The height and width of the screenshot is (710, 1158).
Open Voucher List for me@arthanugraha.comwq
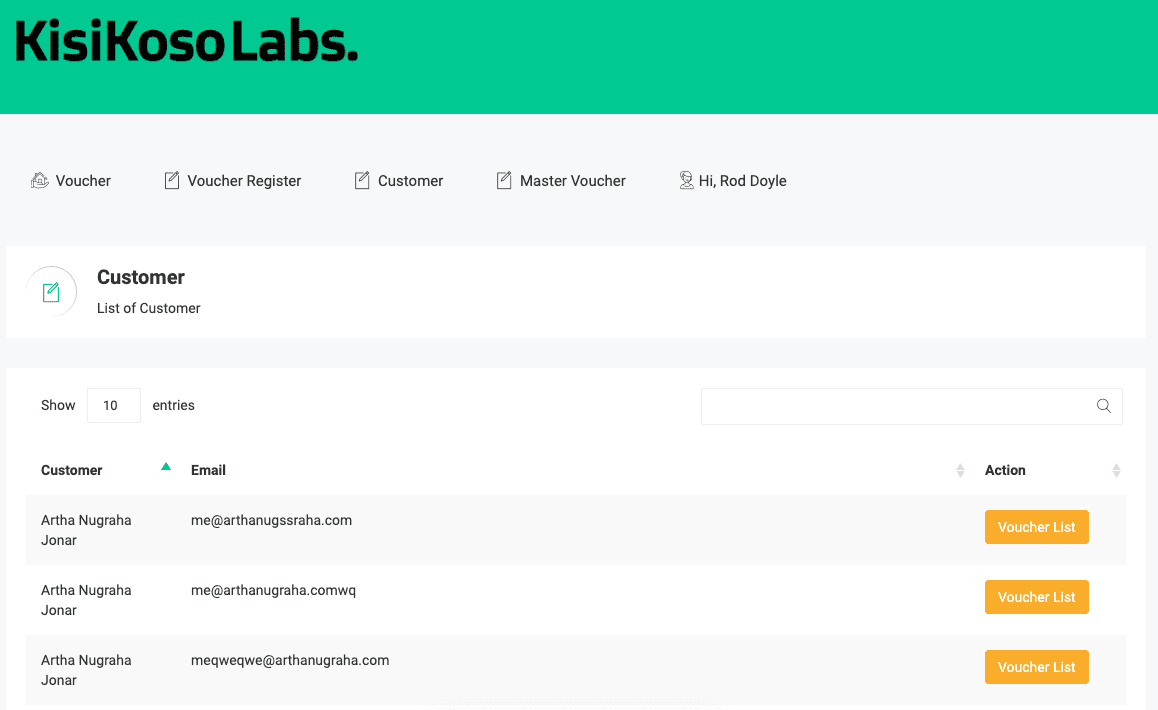[1036, 597]
